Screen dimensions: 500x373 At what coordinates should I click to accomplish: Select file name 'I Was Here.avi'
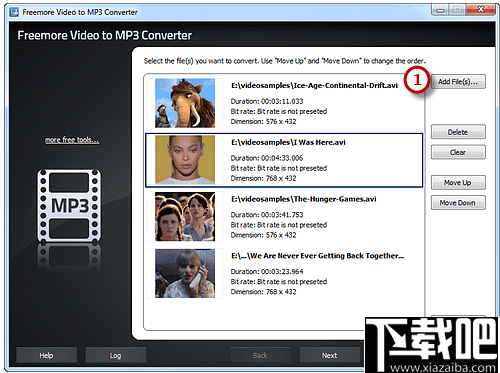coord(288,142)
